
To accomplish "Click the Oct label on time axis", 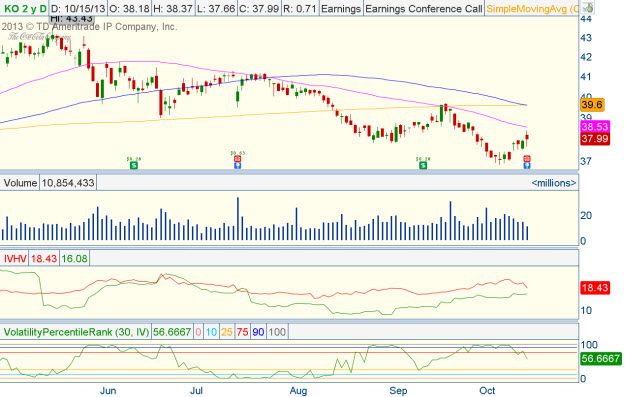I will tap(487, 390).
